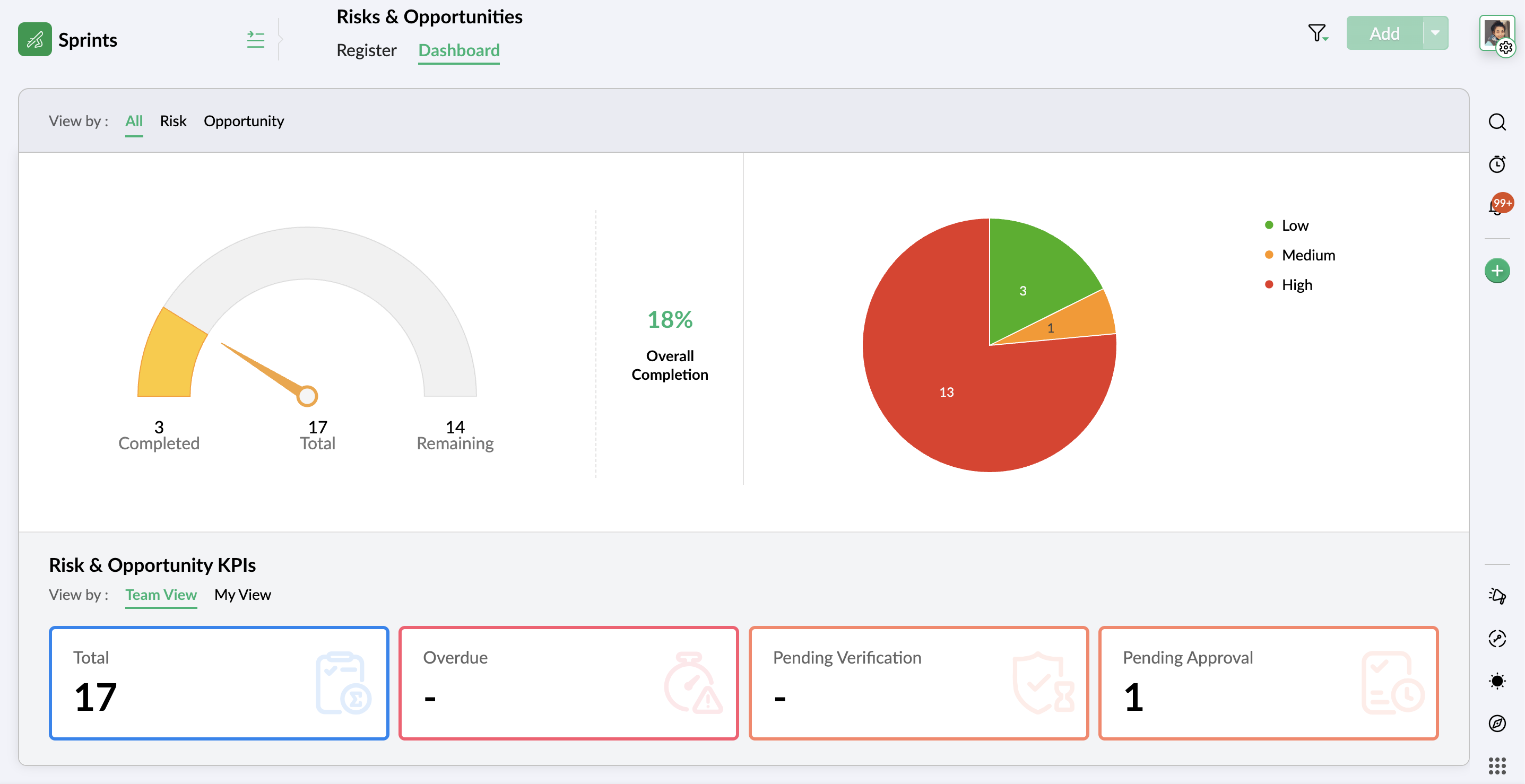The height and width of the screenshot is (784, 1525).
Task: Switch to the Register tab
Action: coord(366,50)
